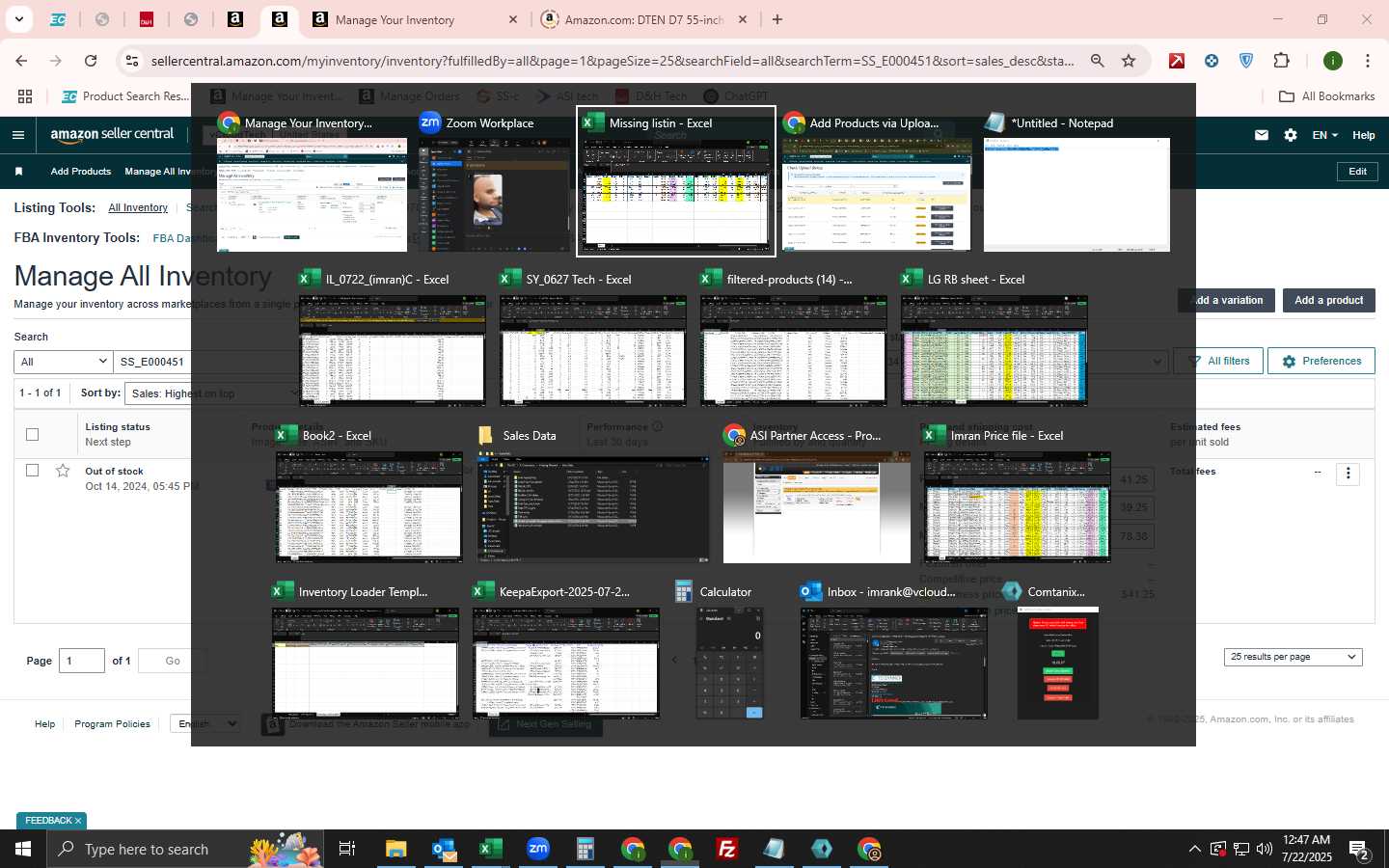Reload the Seller Central page
Screen dimensions: 1389x868
pyautogui.click(x=91, y=61)
